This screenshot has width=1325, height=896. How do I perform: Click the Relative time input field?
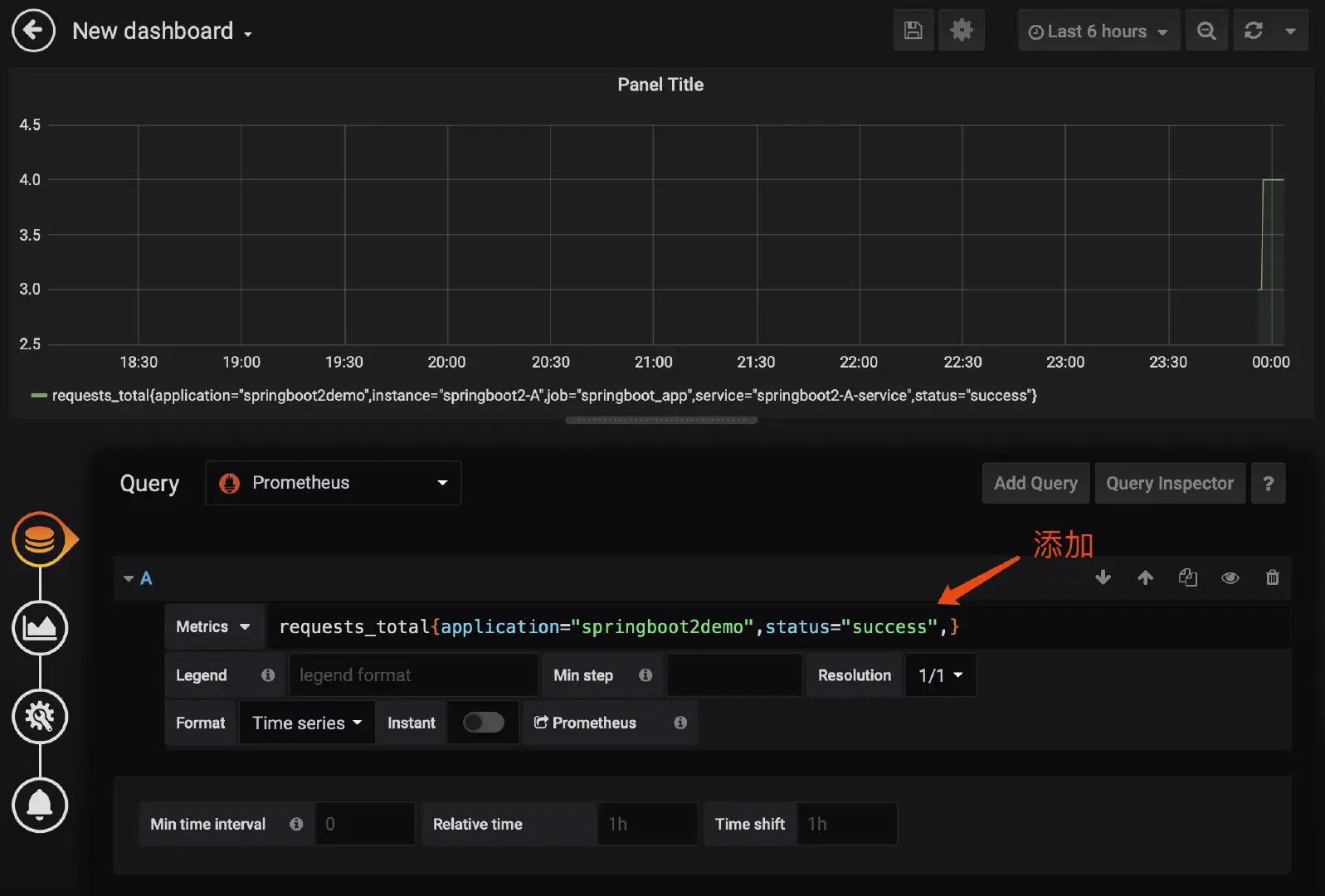(647, 824)
